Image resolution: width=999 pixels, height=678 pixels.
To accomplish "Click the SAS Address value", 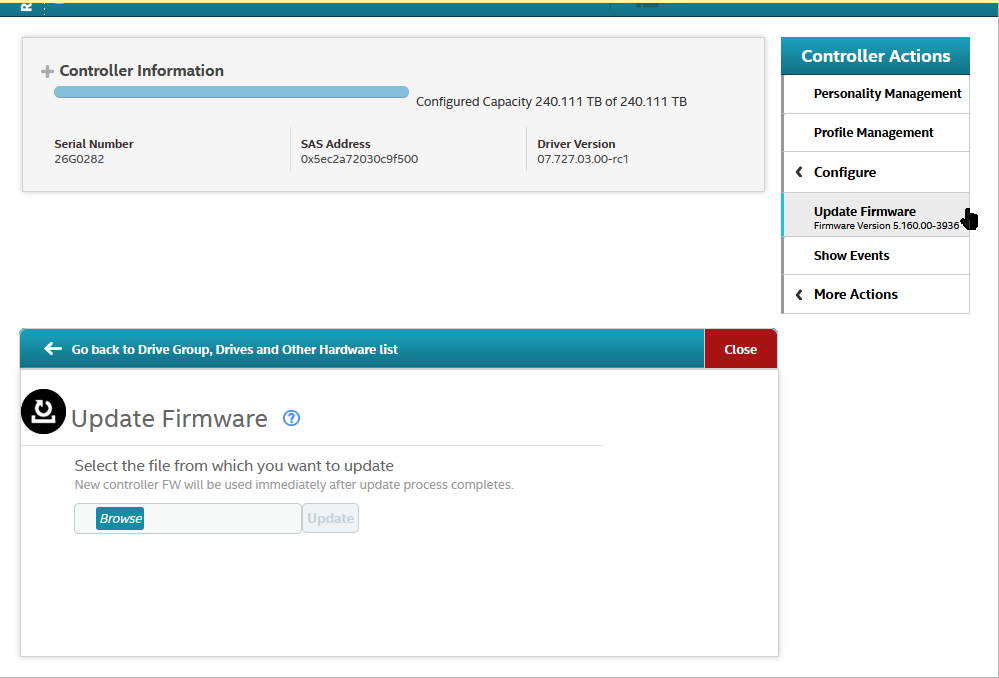I will tap(359, 159).
